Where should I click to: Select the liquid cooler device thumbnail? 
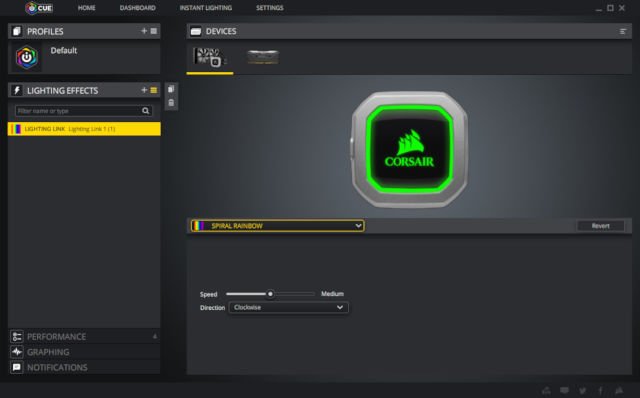[210, 57]
